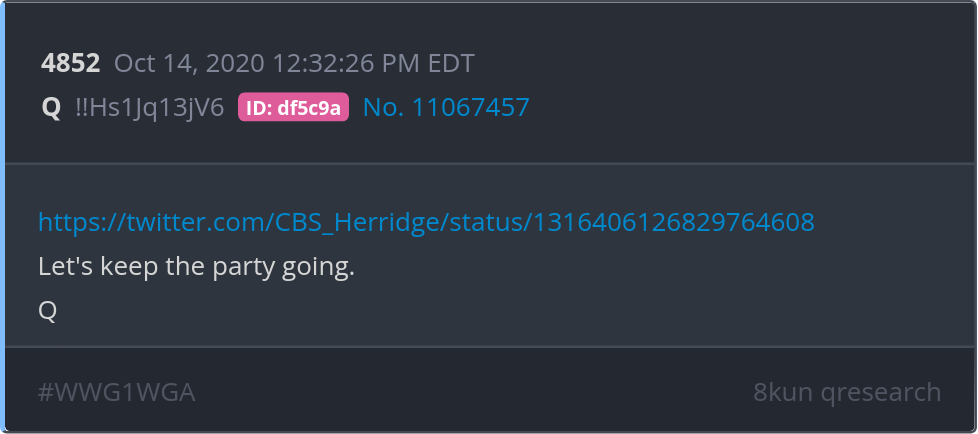Click the EDT timezone label

pyautogui.click(x=452, y=63)
